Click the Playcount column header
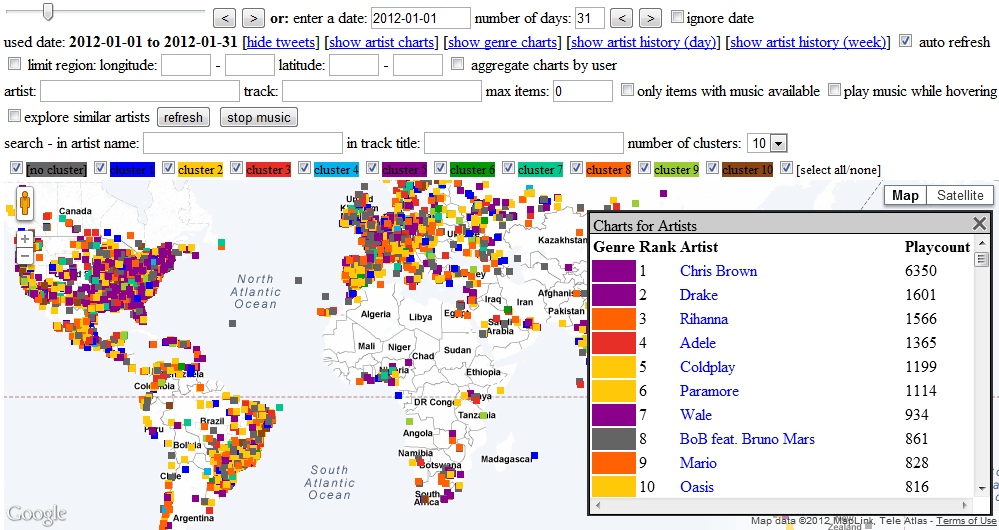The height and width of the screenshot is (530, 999). (937, 247)
